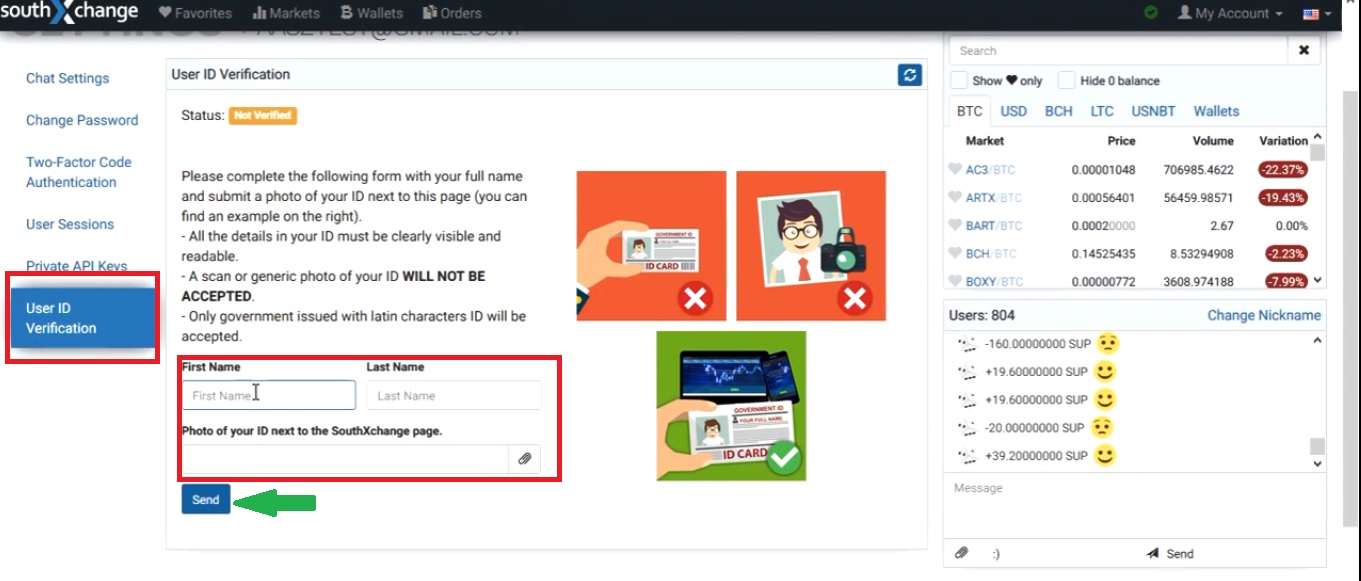Click the SouthXchange logo
Image resolution: width=1361 pixels, height=581 pixels.
pyautogui.click(x=69, y=12)
